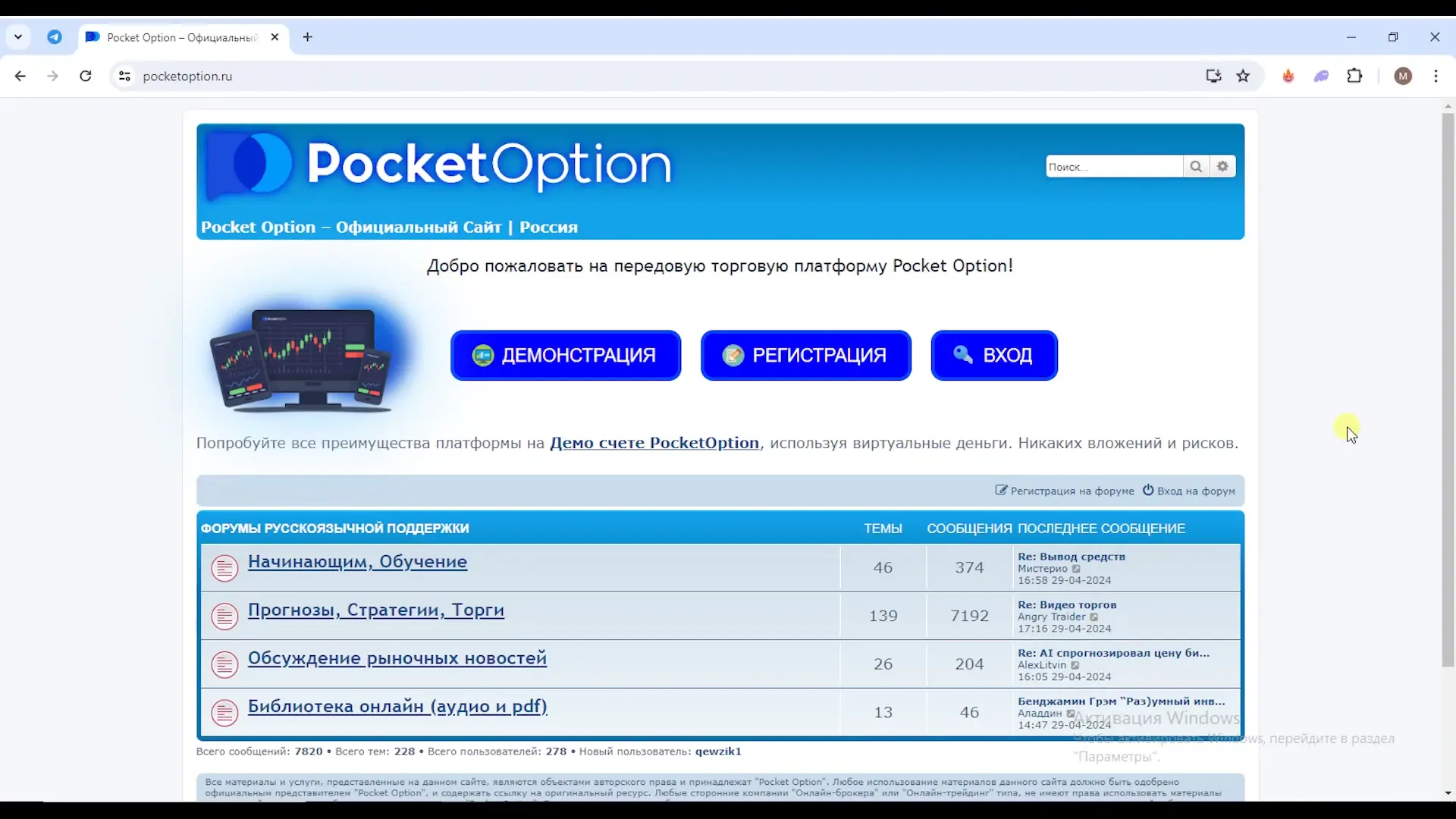This screenshot has height=819, width=1456.
Task: Click the install app icon in address bar
Action: [1213, 76]
